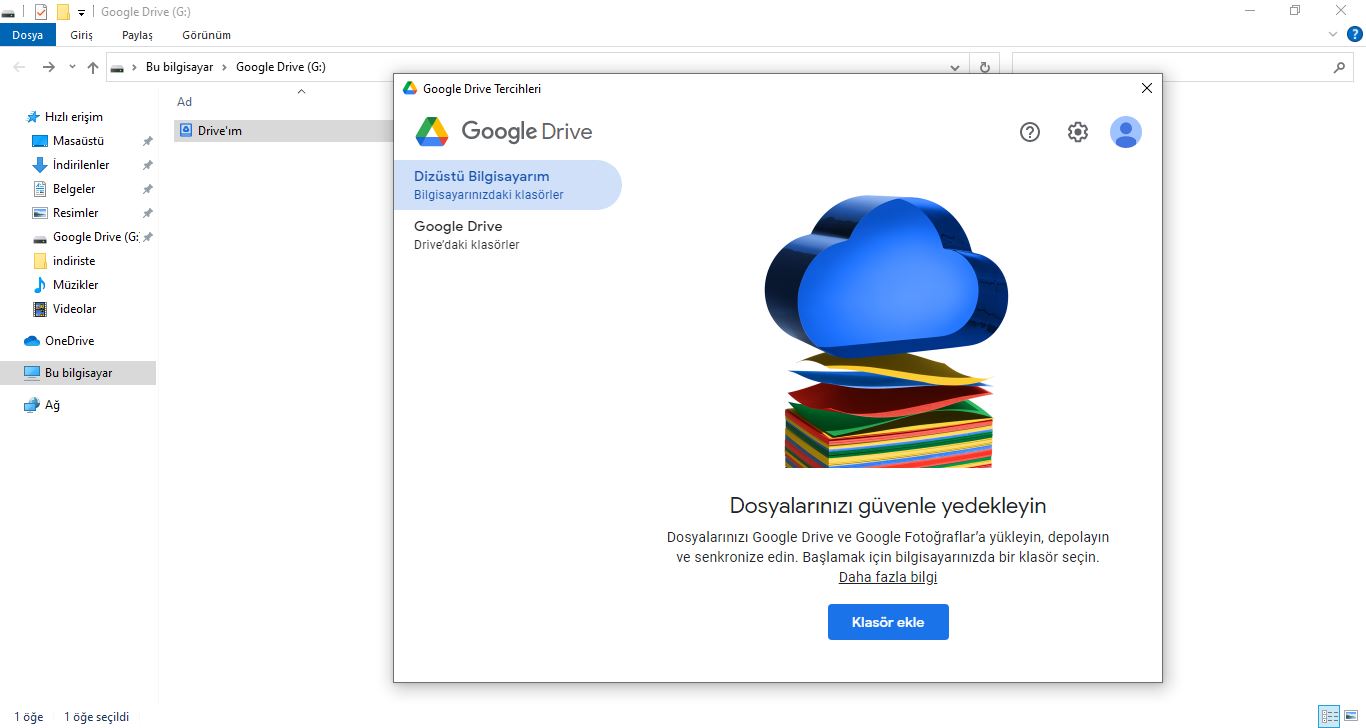Open Google Drive help icon
The height and width of the screenshot is (728, 1366).
click(x=1030, y=132)
